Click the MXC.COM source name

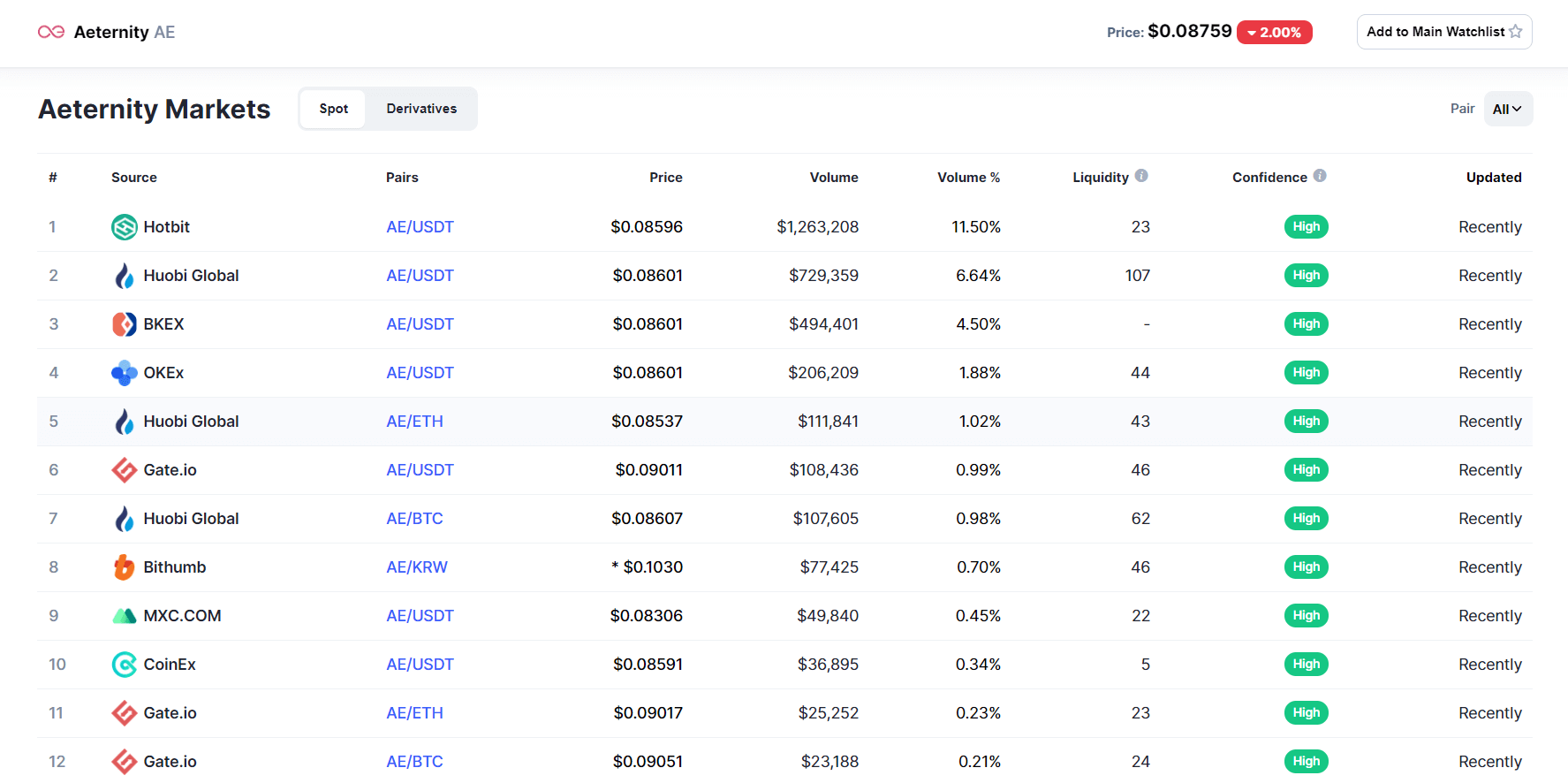point(183,616)
